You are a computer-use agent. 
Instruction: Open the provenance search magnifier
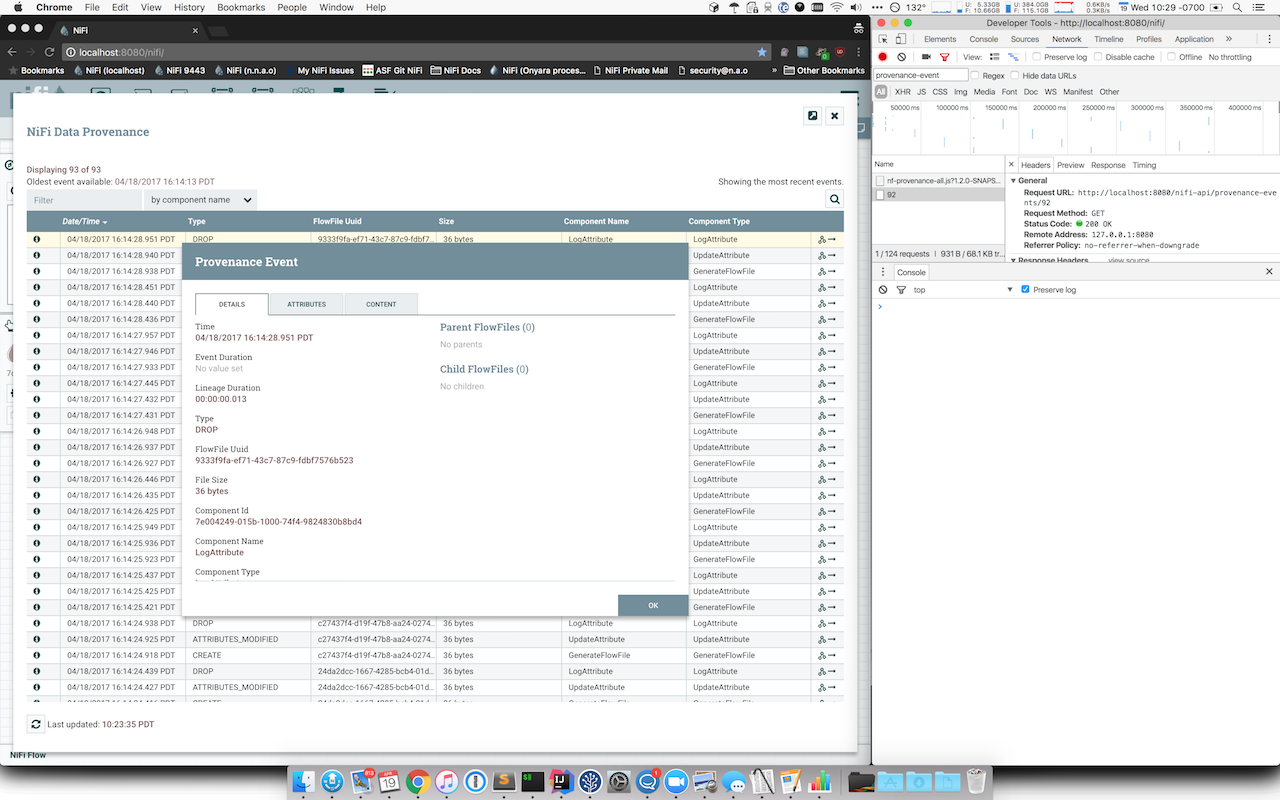834,199
